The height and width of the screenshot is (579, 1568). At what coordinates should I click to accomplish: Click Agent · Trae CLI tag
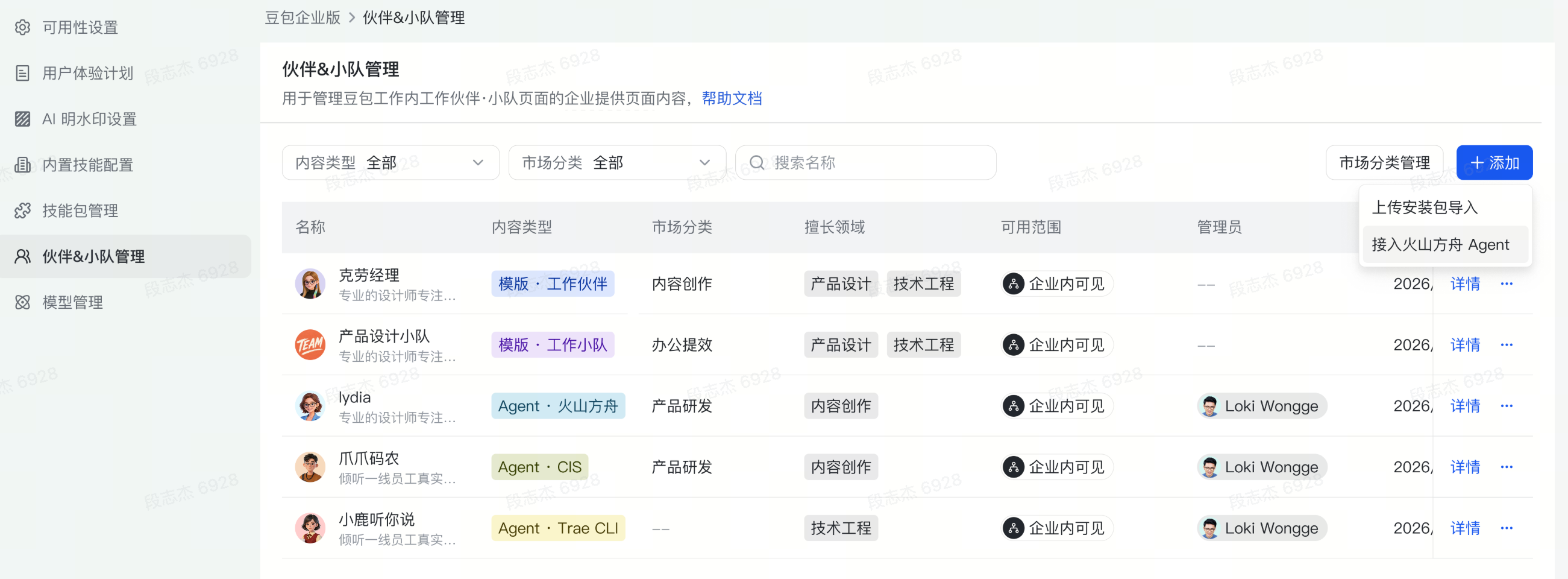pyautogui.click(x=558, y=528)
